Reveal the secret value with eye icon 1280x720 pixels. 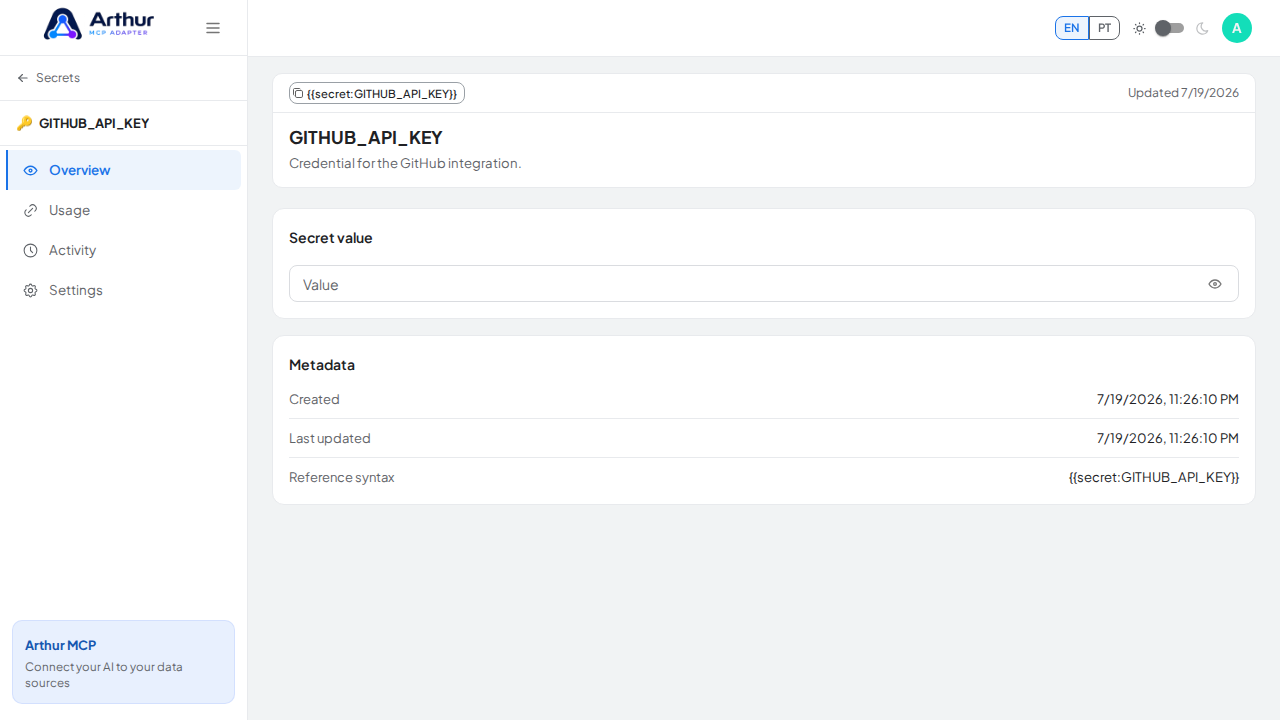tap(1215, 284)
